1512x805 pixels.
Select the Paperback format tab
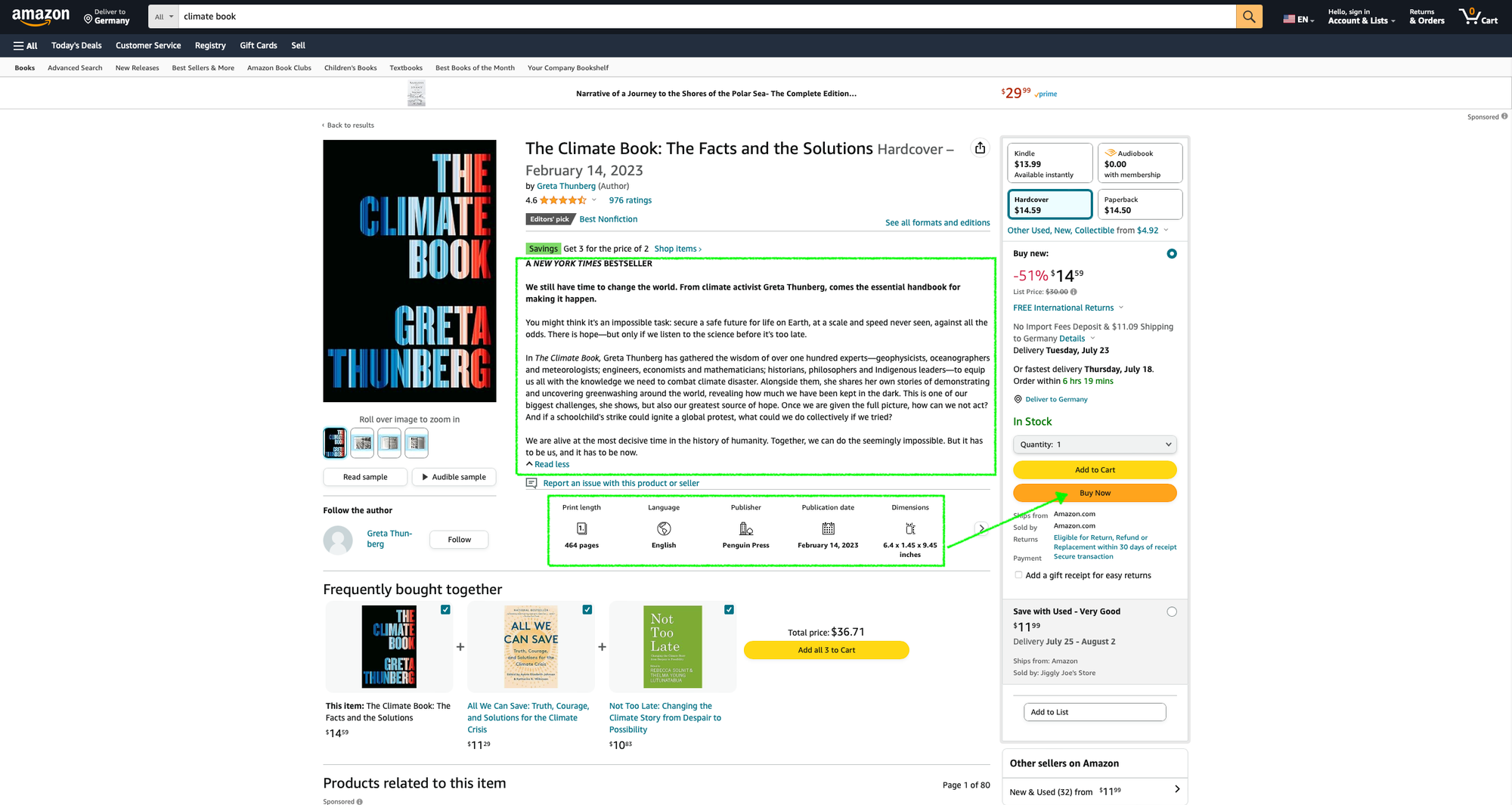click(1140, 205)
